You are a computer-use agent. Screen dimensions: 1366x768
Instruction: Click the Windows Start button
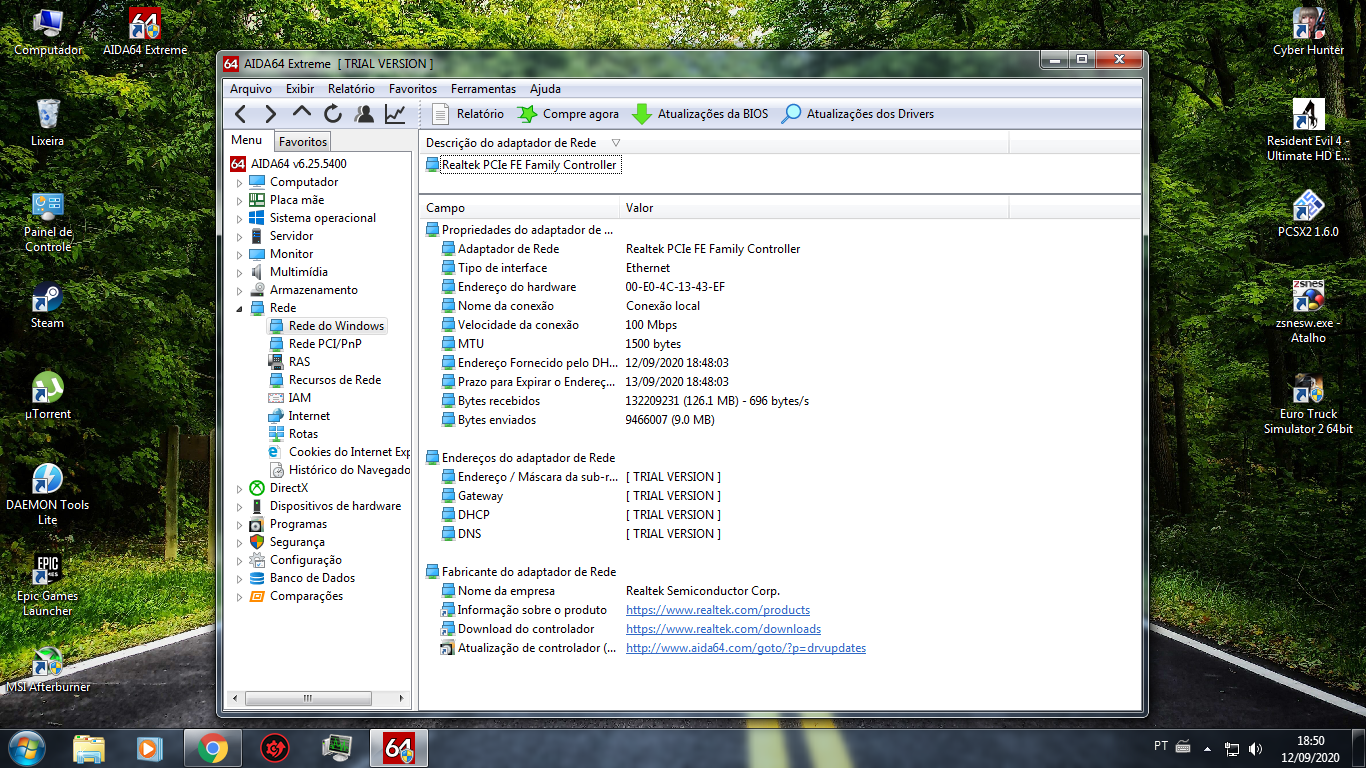coord(26,748)
